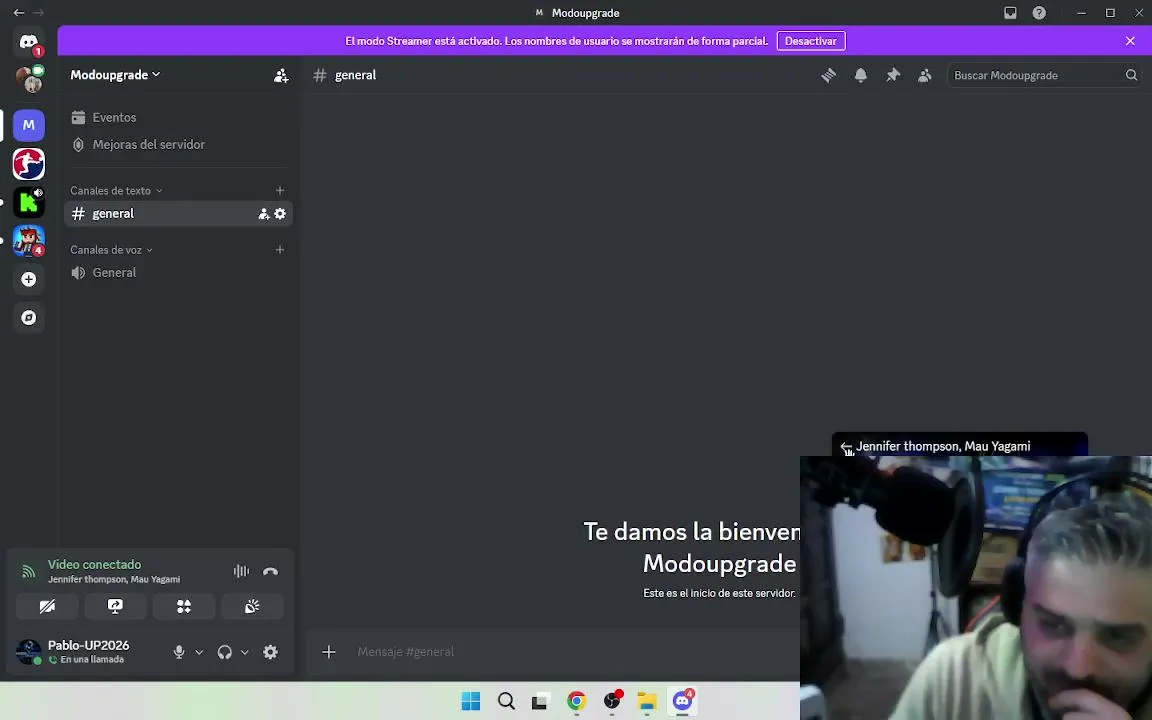Open the inbox icon in title bar
1152x720 pixels.
pyautogui.click(x=1010, y=12)
